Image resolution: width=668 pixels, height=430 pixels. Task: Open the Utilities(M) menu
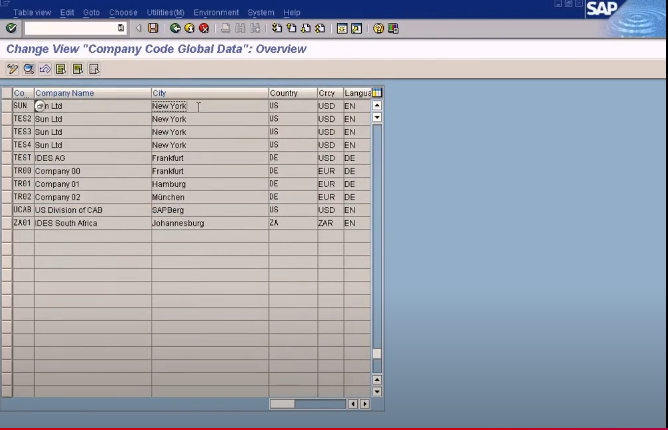(x=165, y=12)
